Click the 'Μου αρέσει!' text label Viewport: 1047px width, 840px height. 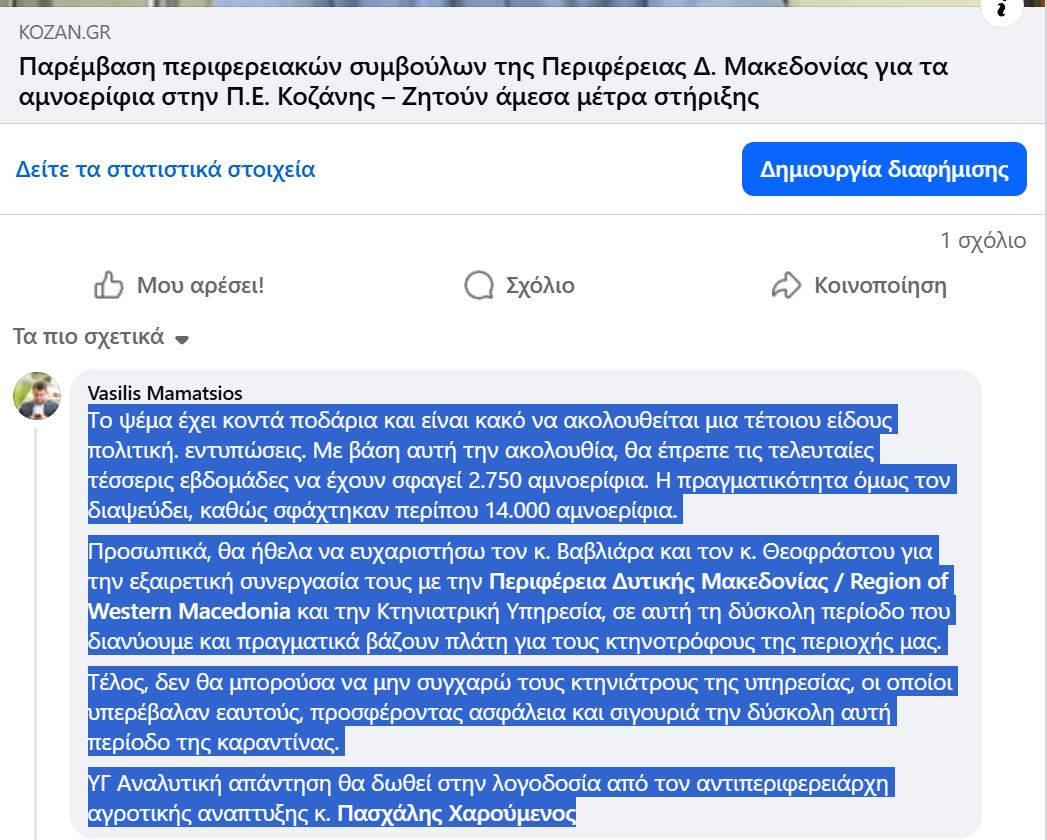coord(200,286)
